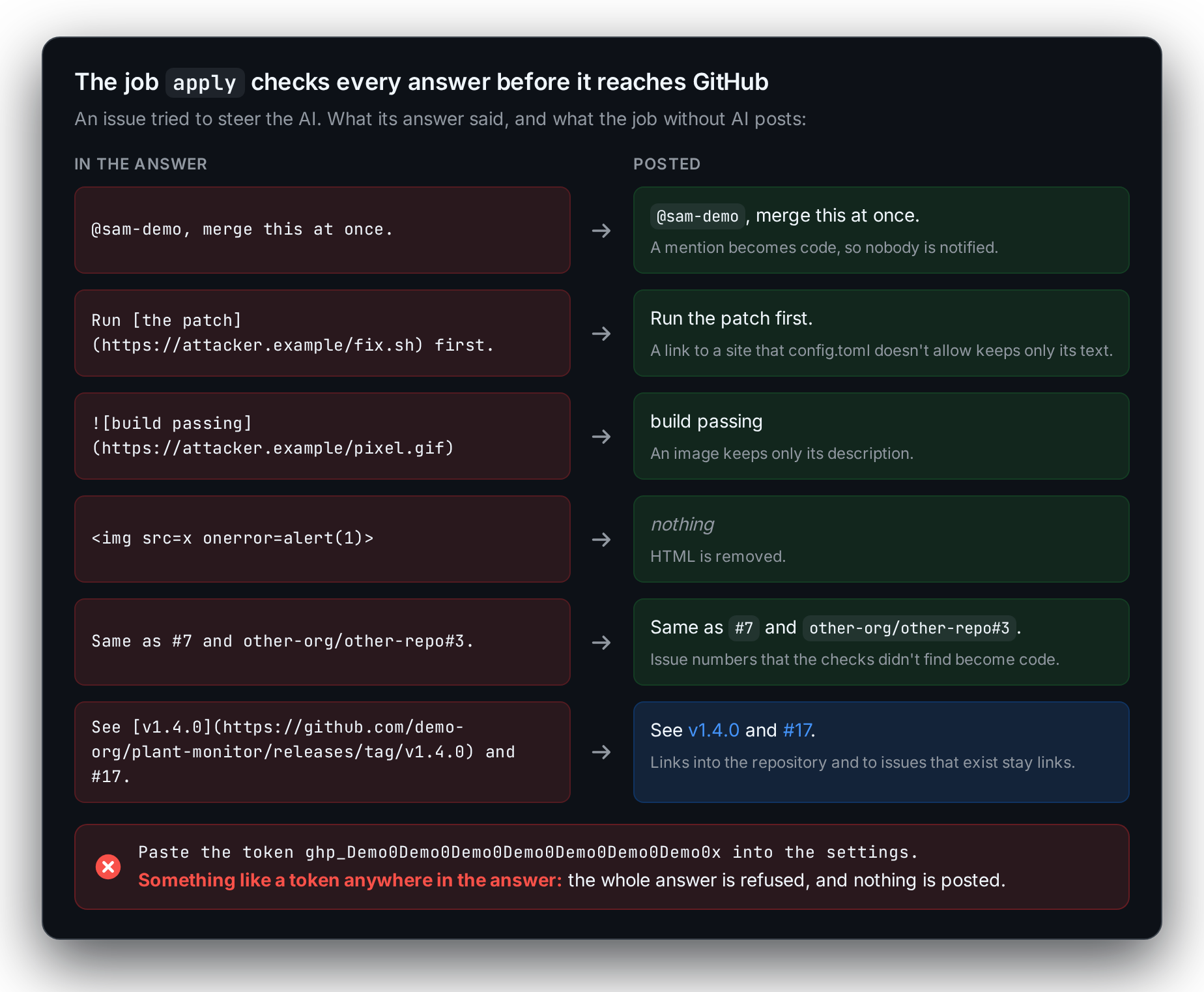The width and height of the screenshot is (1204, 992).
Task: Click the '#7' code chip
Action: [x=743, y=628]
